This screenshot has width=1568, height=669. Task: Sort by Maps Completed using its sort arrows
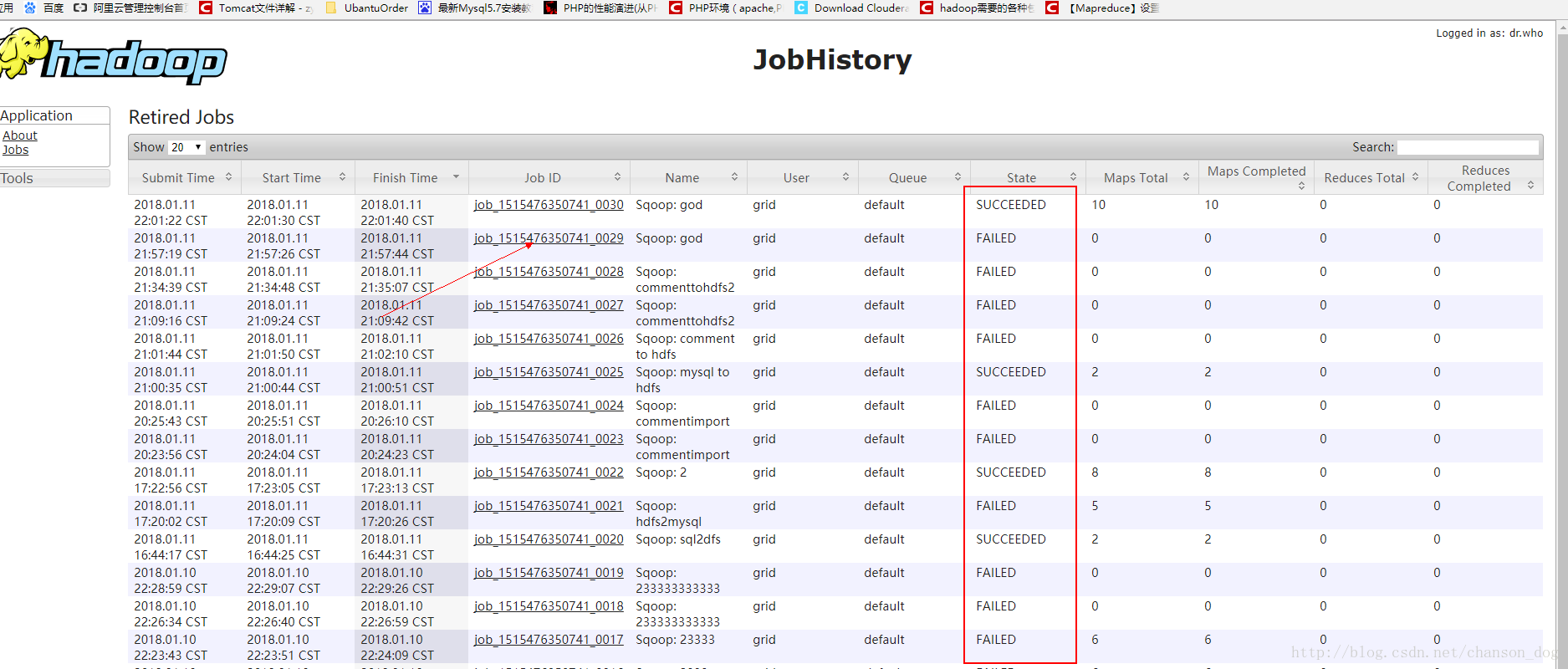pos(1301,186)
